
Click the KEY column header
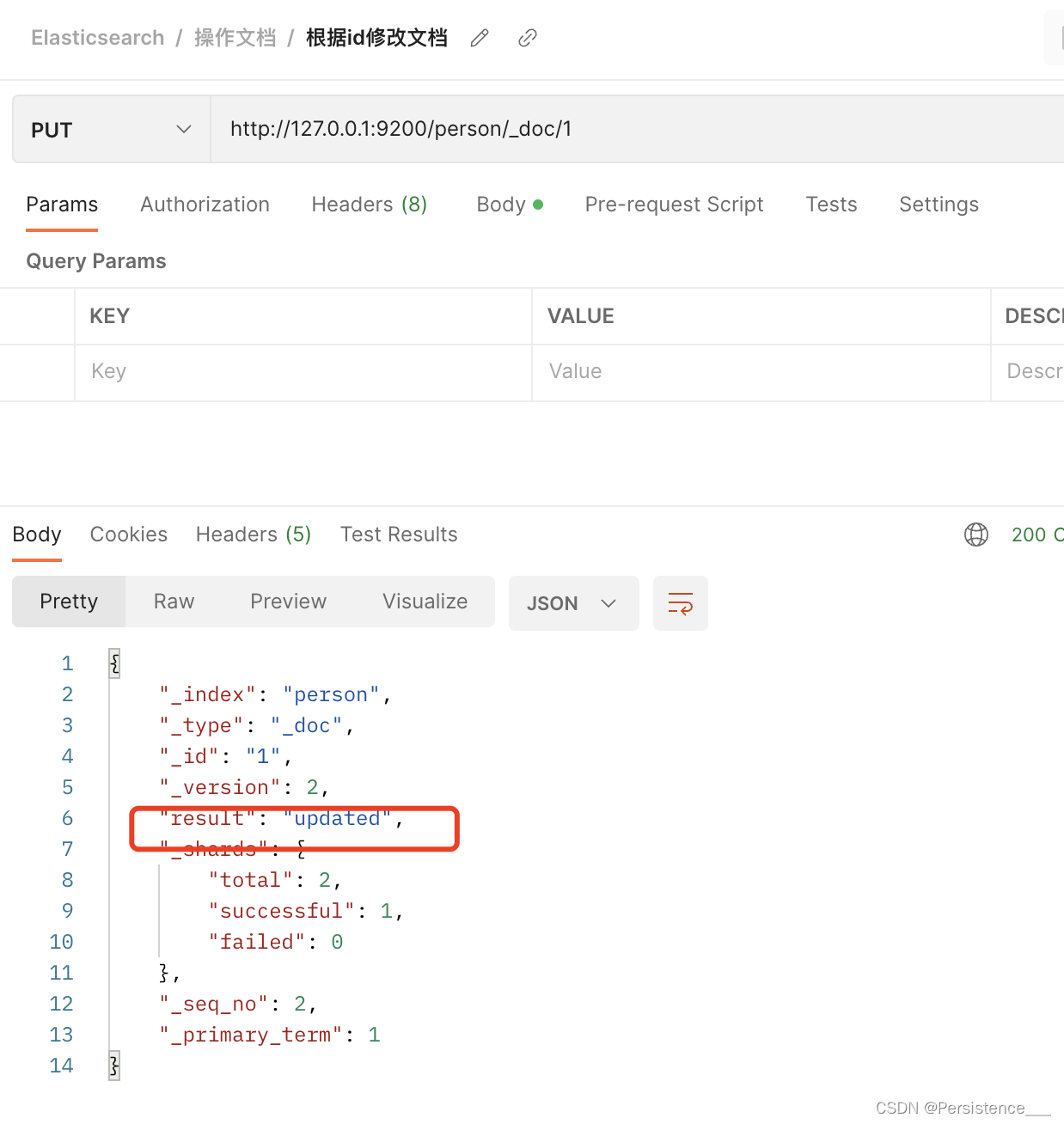tap(110, 316)
